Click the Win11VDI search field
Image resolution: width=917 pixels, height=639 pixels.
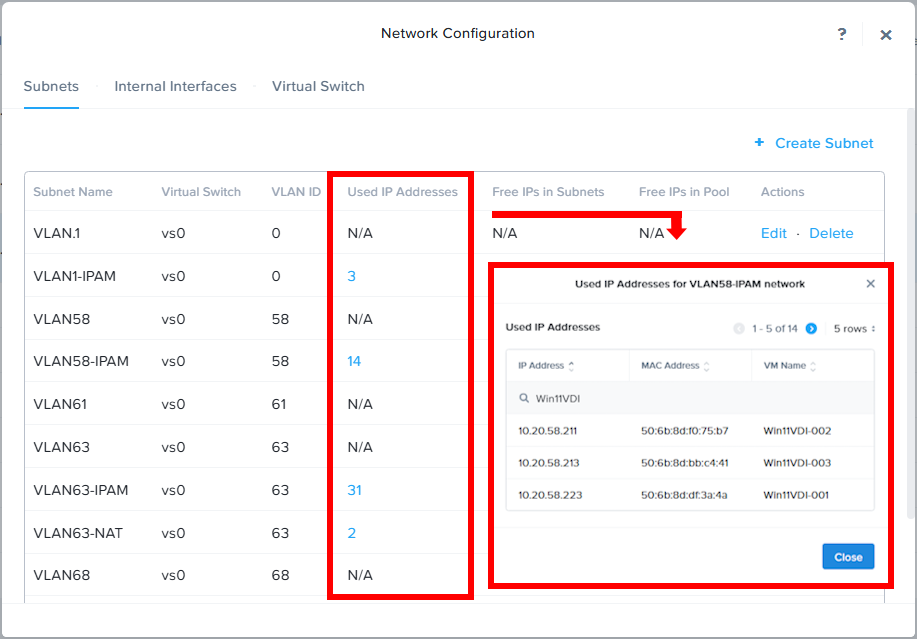690,398
